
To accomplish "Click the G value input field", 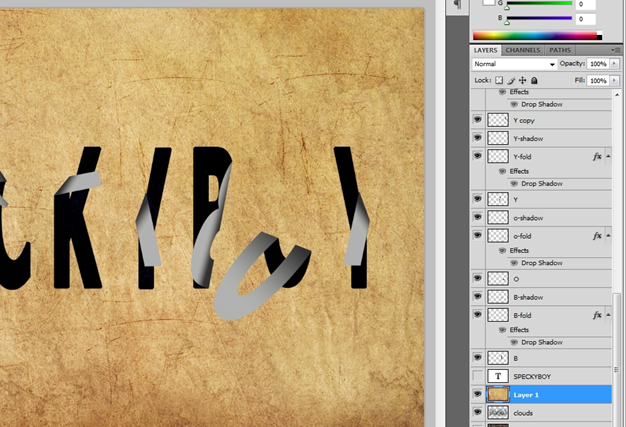I will 586,4.
